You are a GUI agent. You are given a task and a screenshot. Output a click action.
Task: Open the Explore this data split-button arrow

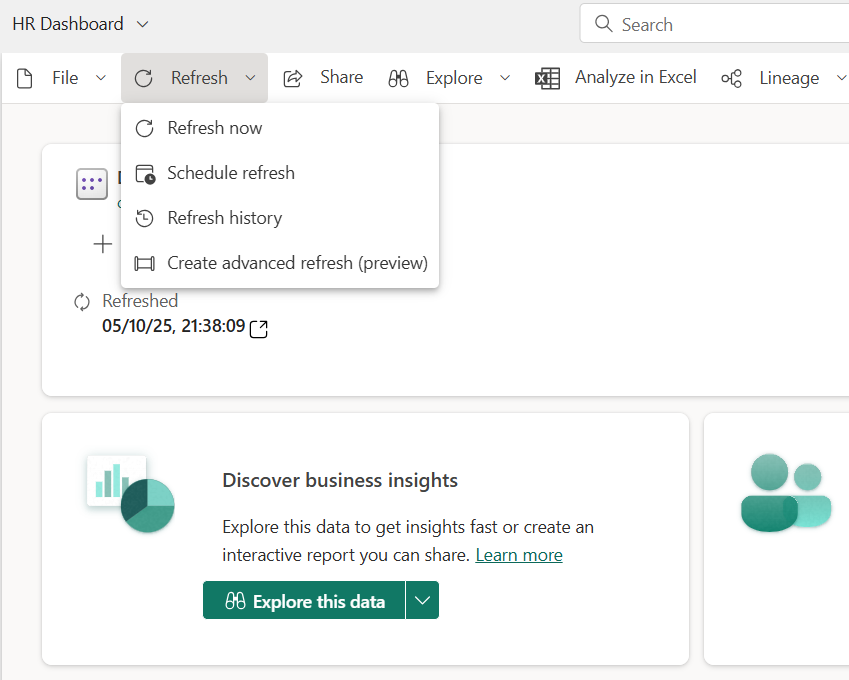click(x=422, y=600)
